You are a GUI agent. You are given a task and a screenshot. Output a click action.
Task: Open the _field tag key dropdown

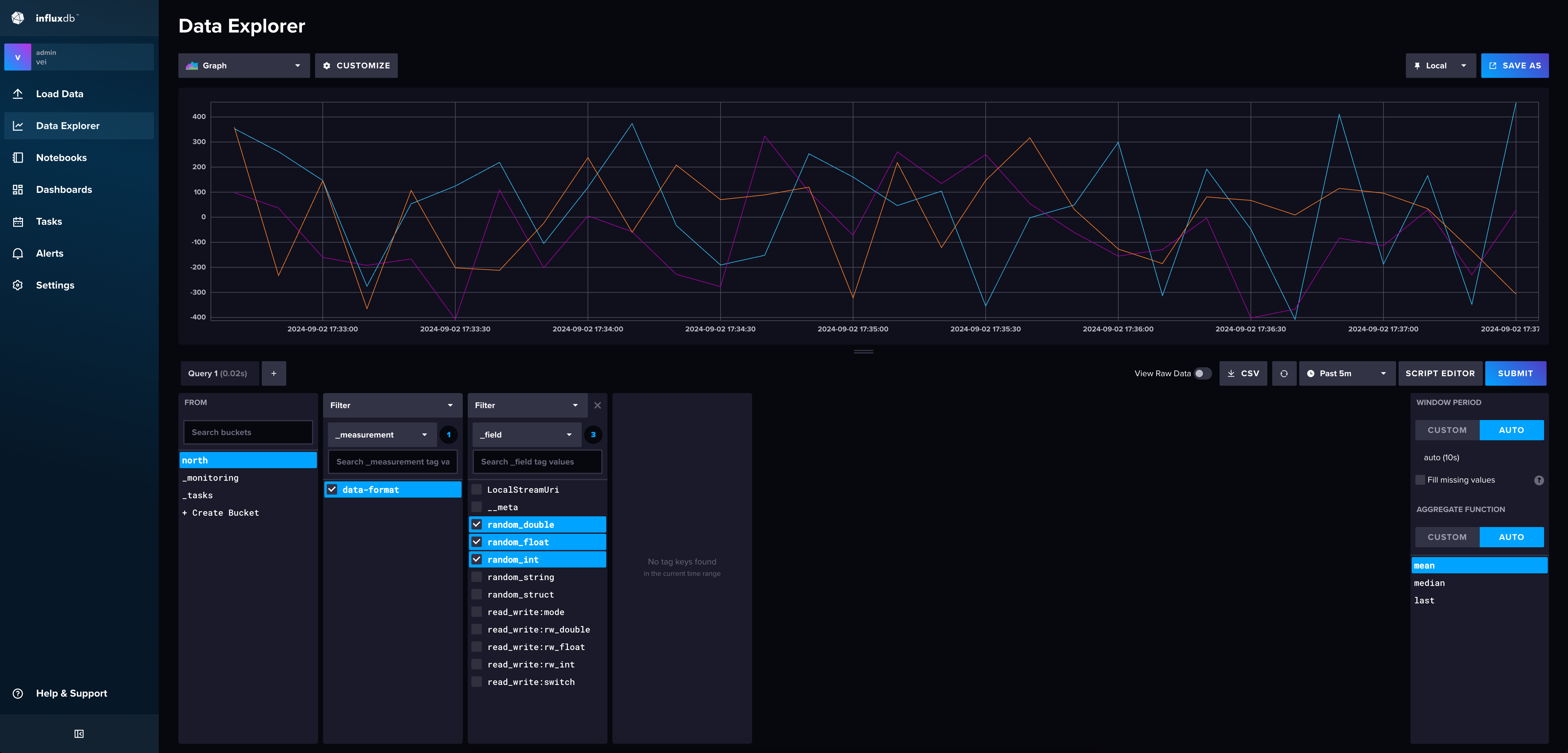pyautogui.click(x=527, y=435)
